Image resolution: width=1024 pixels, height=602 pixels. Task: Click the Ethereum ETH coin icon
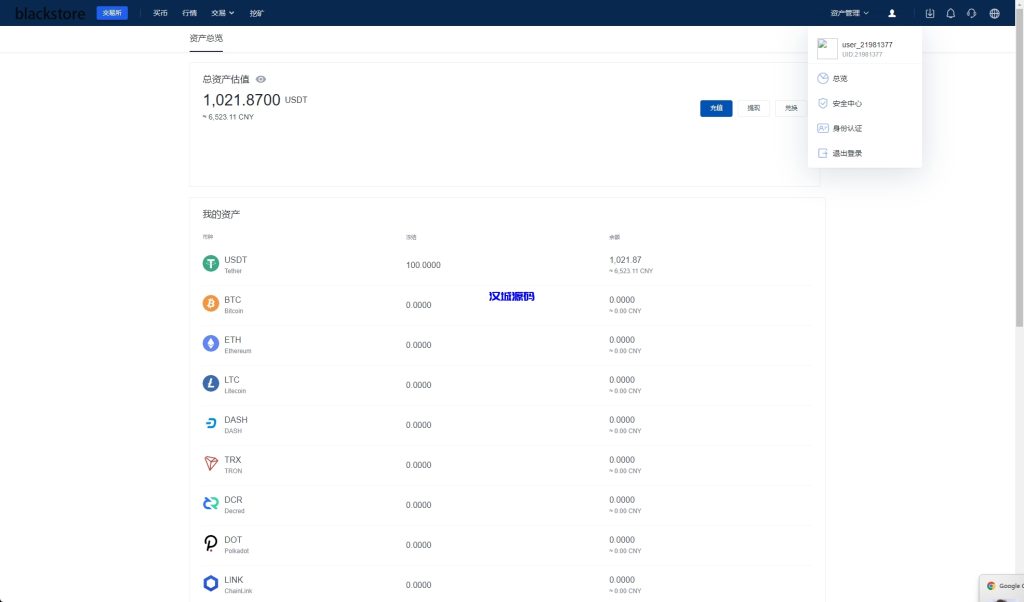(211, 344)
